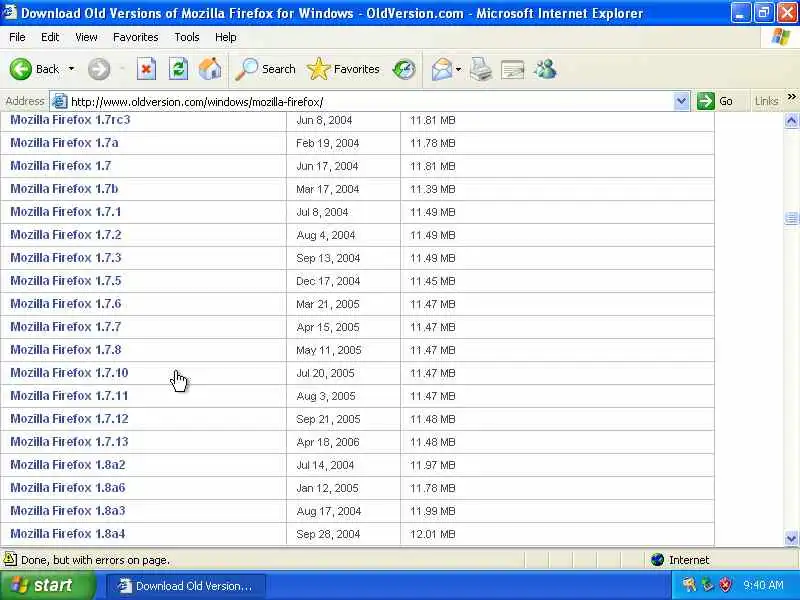Open Mozilla Firefox 1.7.13 link
The image size is (800, 600).
click(x=69, y=441)
